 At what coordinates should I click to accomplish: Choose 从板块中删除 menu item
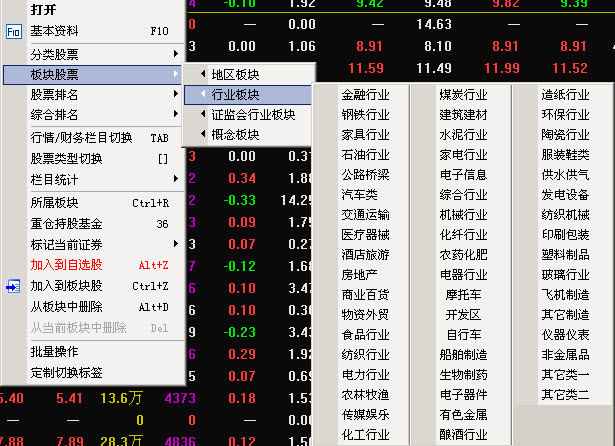pyautogui.click(x=66, y=307)
